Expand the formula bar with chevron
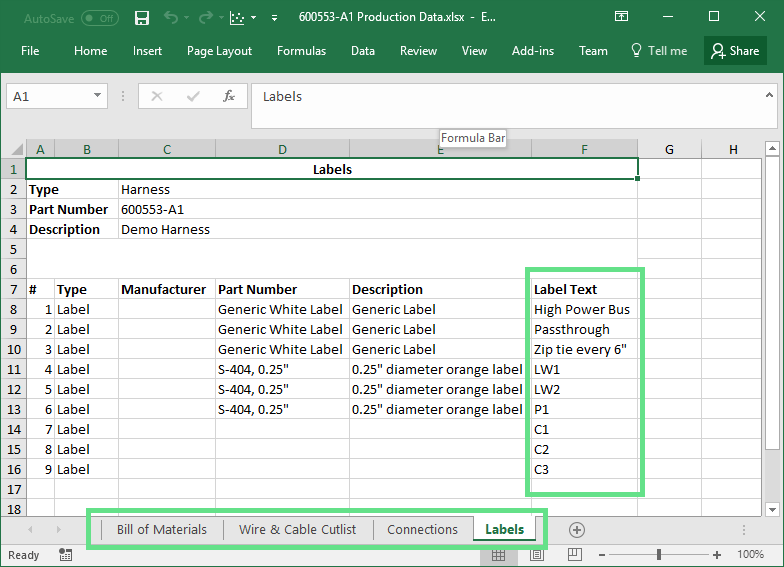 click(x=769, y=95)
